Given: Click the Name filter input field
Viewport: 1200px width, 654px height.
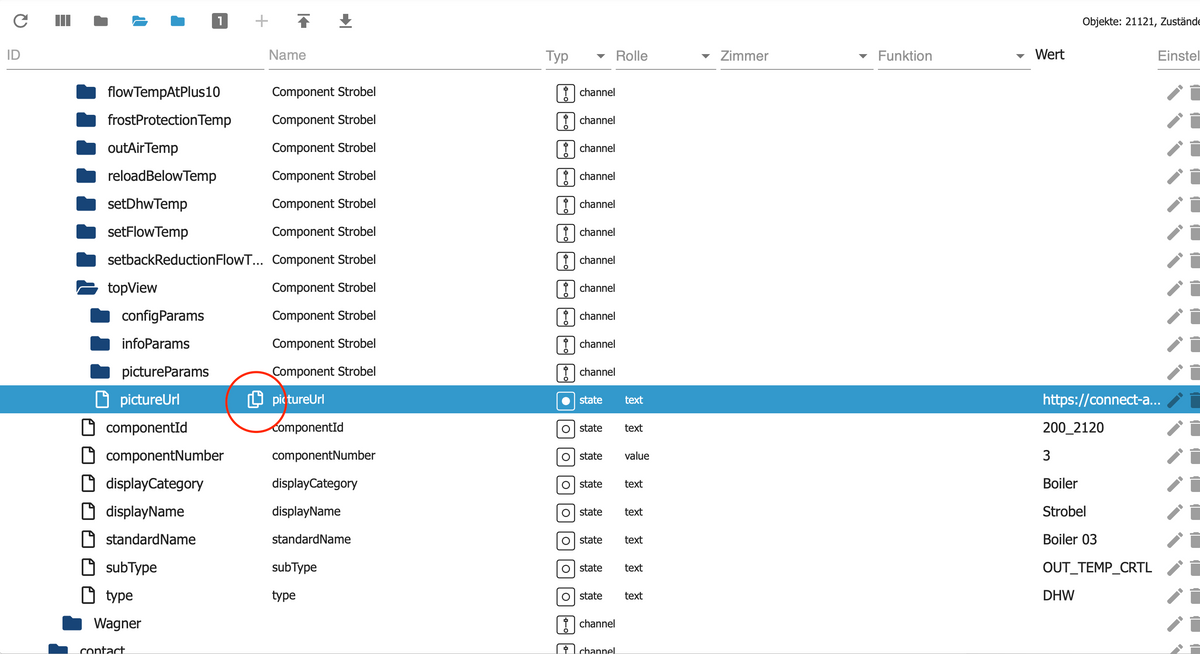Looking at the screenshot, I should [404, 55].
